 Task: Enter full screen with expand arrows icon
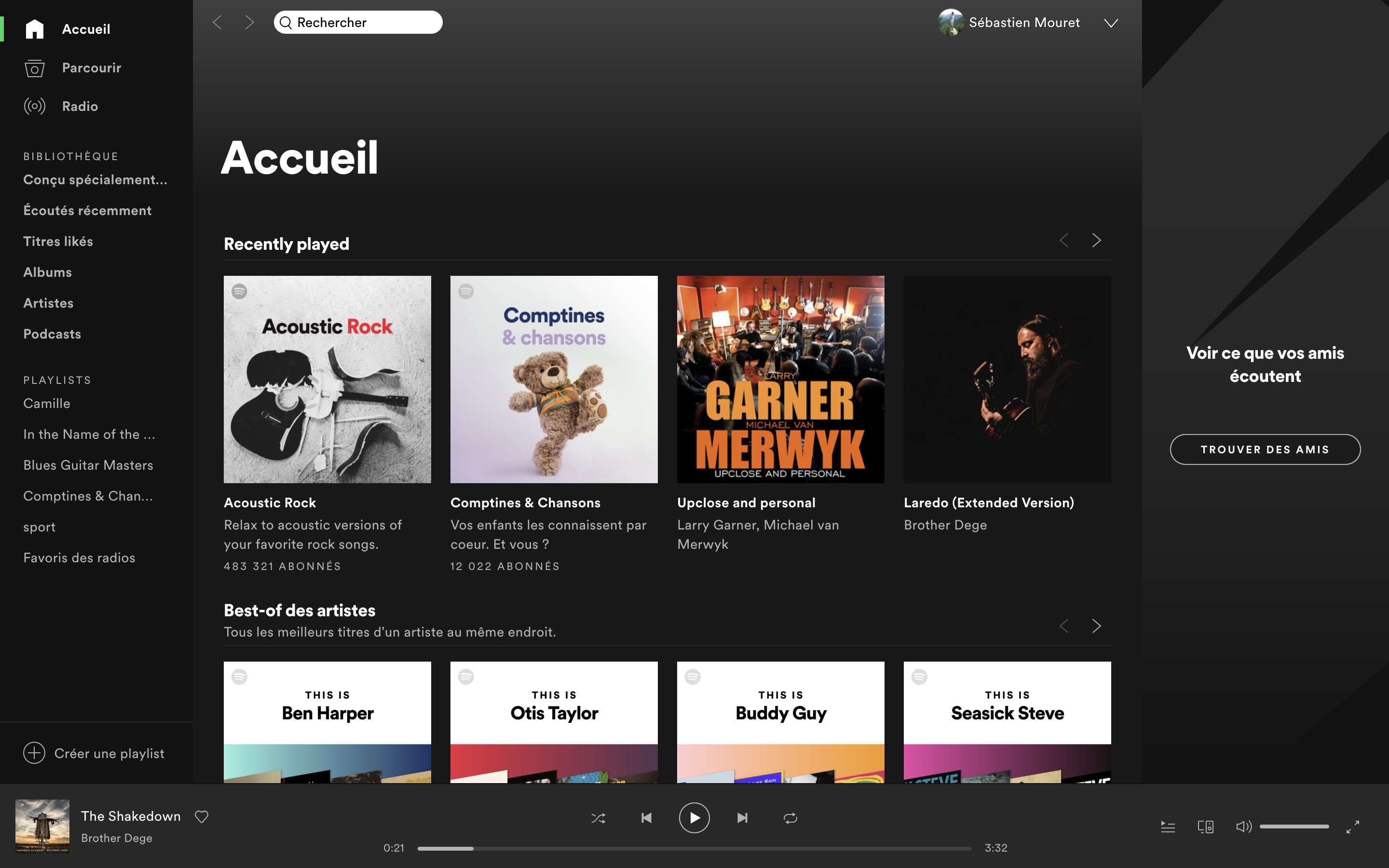(1352, 827)
